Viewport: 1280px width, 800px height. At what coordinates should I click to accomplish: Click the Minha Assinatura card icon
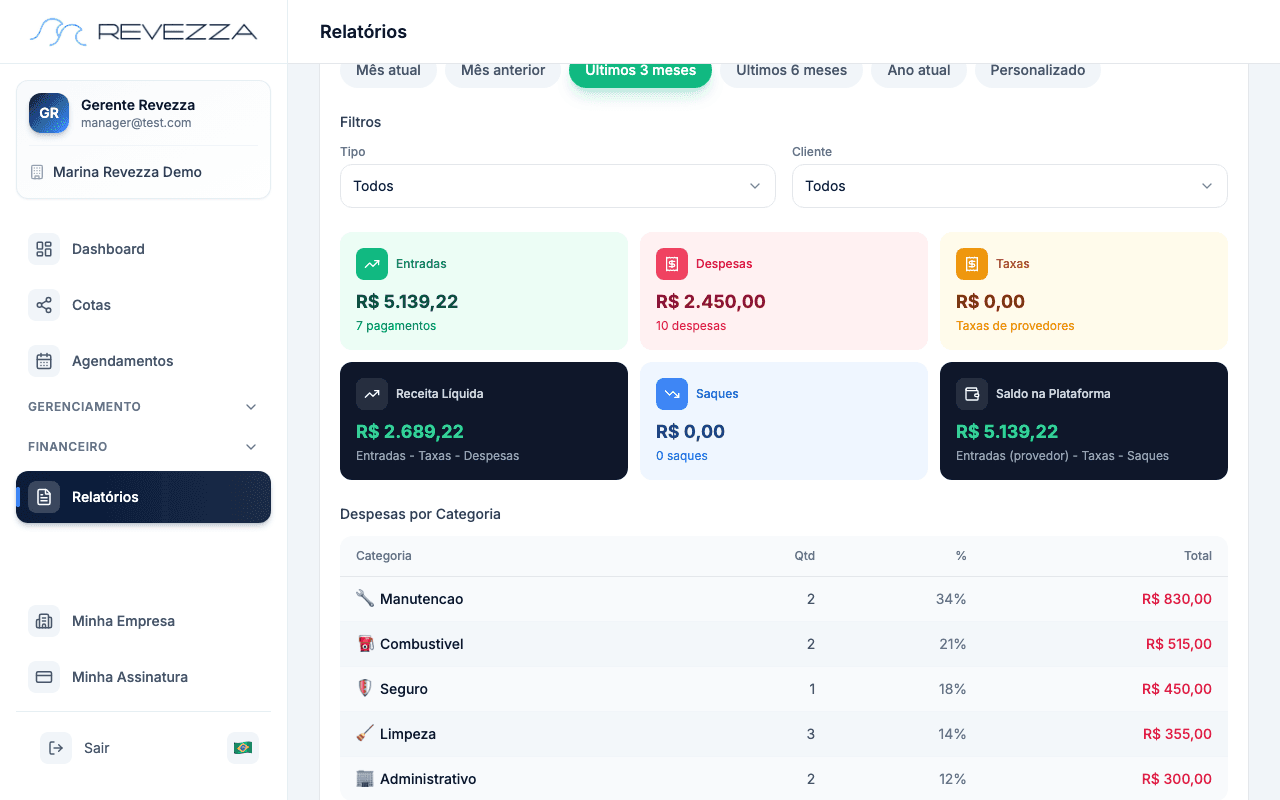(x=44, y=677)
